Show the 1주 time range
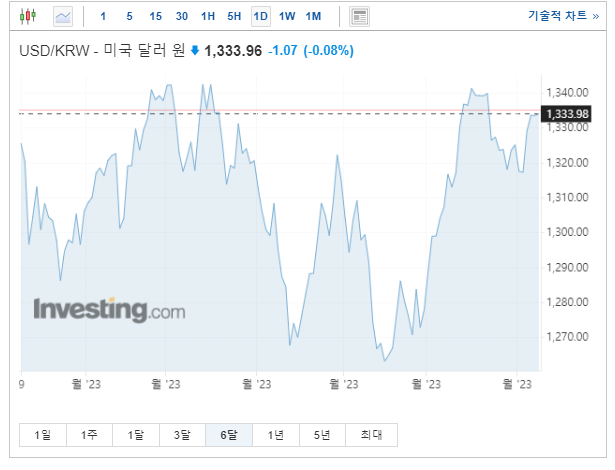Viewport: 615px width, 470px height. tap(89, 435)
